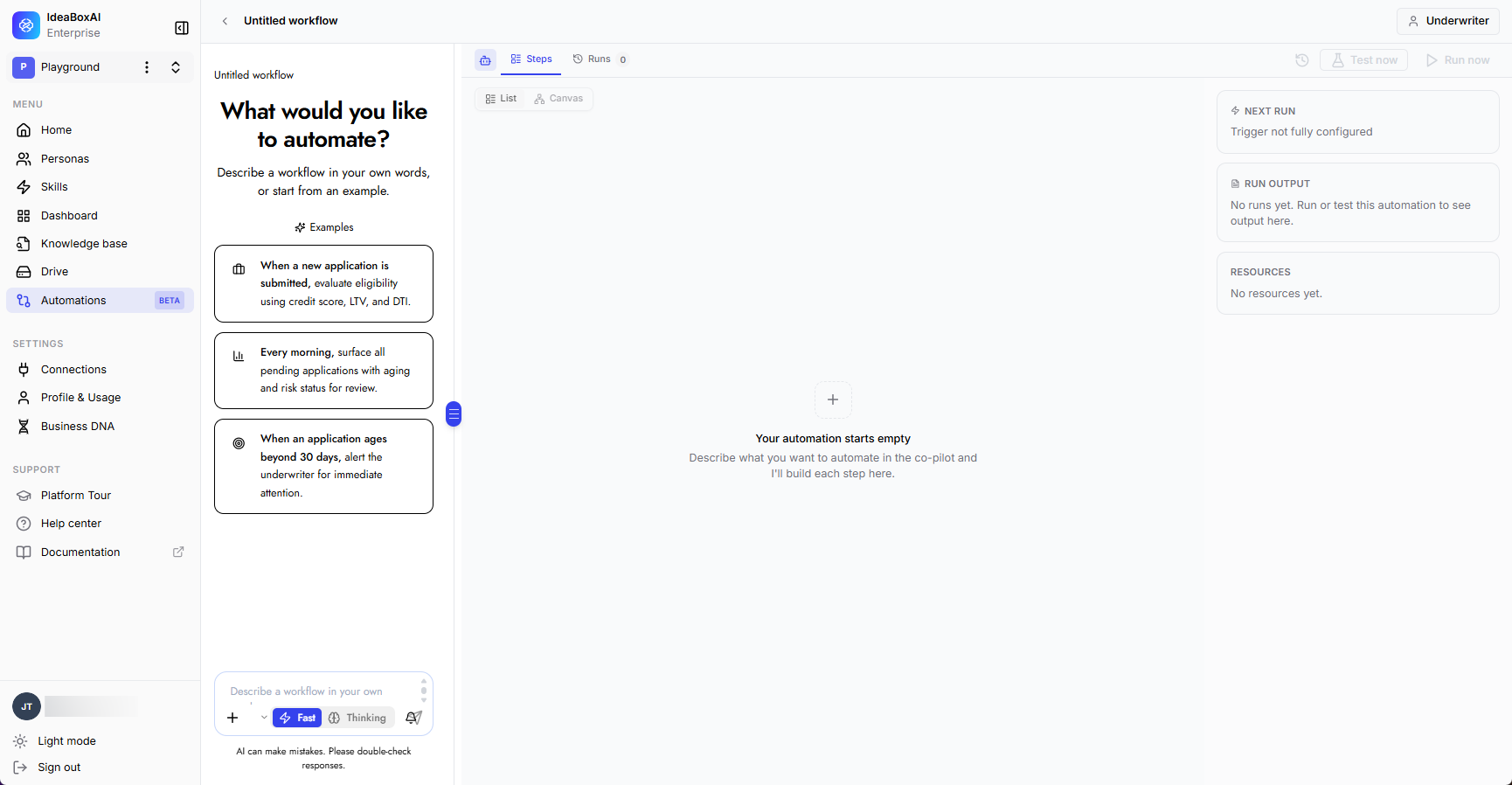
Task: Open Business DNA settings
Action: [x=100, y=427]
